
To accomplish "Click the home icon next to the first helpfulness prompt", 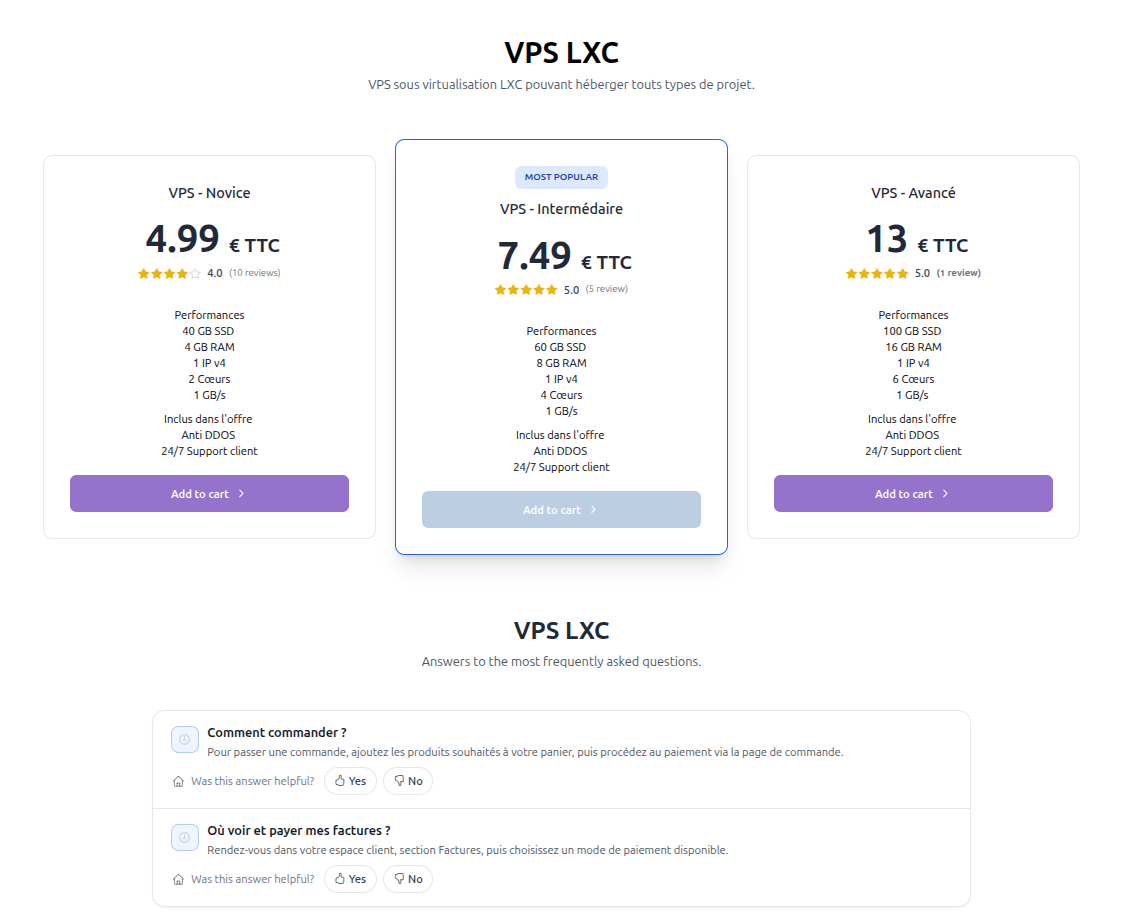I will [x=178, y=781].
